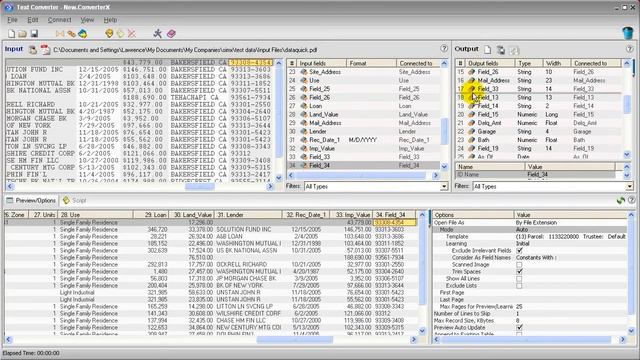
Task: Click the Type column header in Output
Action: 529,63
